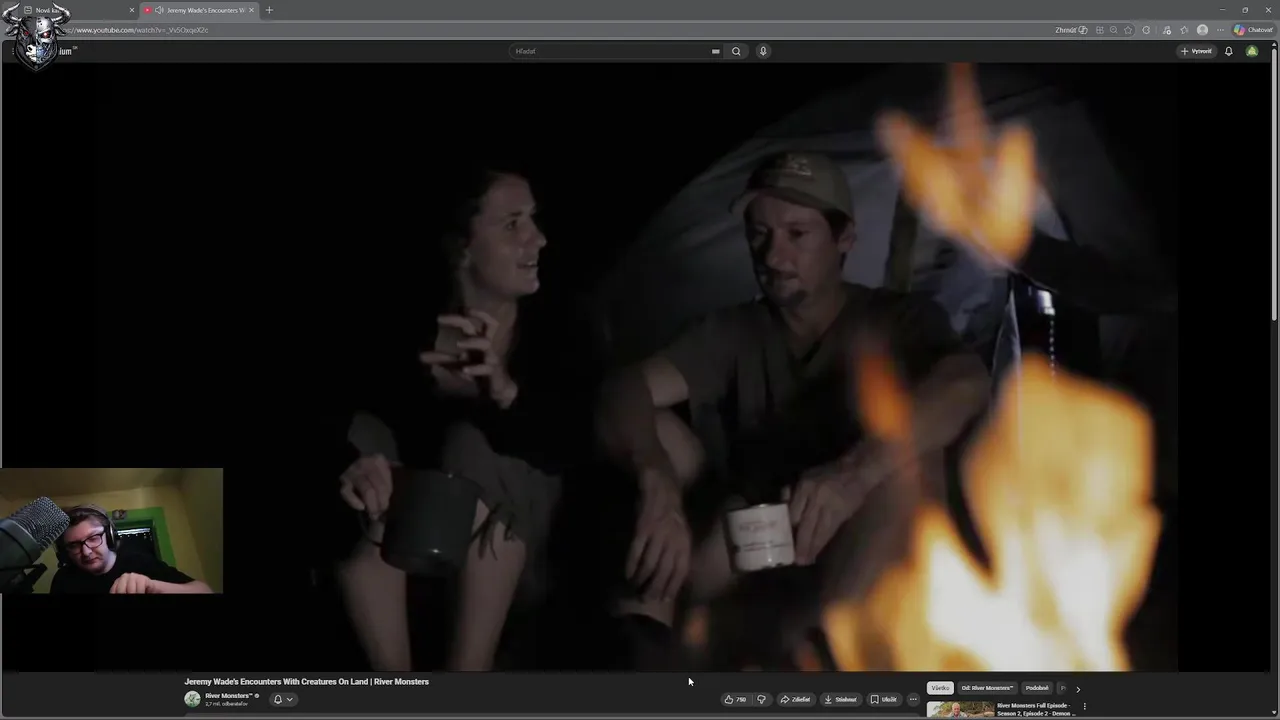Click Vytvoriť create button
The width and height of the screenshot is (1280, 720).
coord(1196,51)
